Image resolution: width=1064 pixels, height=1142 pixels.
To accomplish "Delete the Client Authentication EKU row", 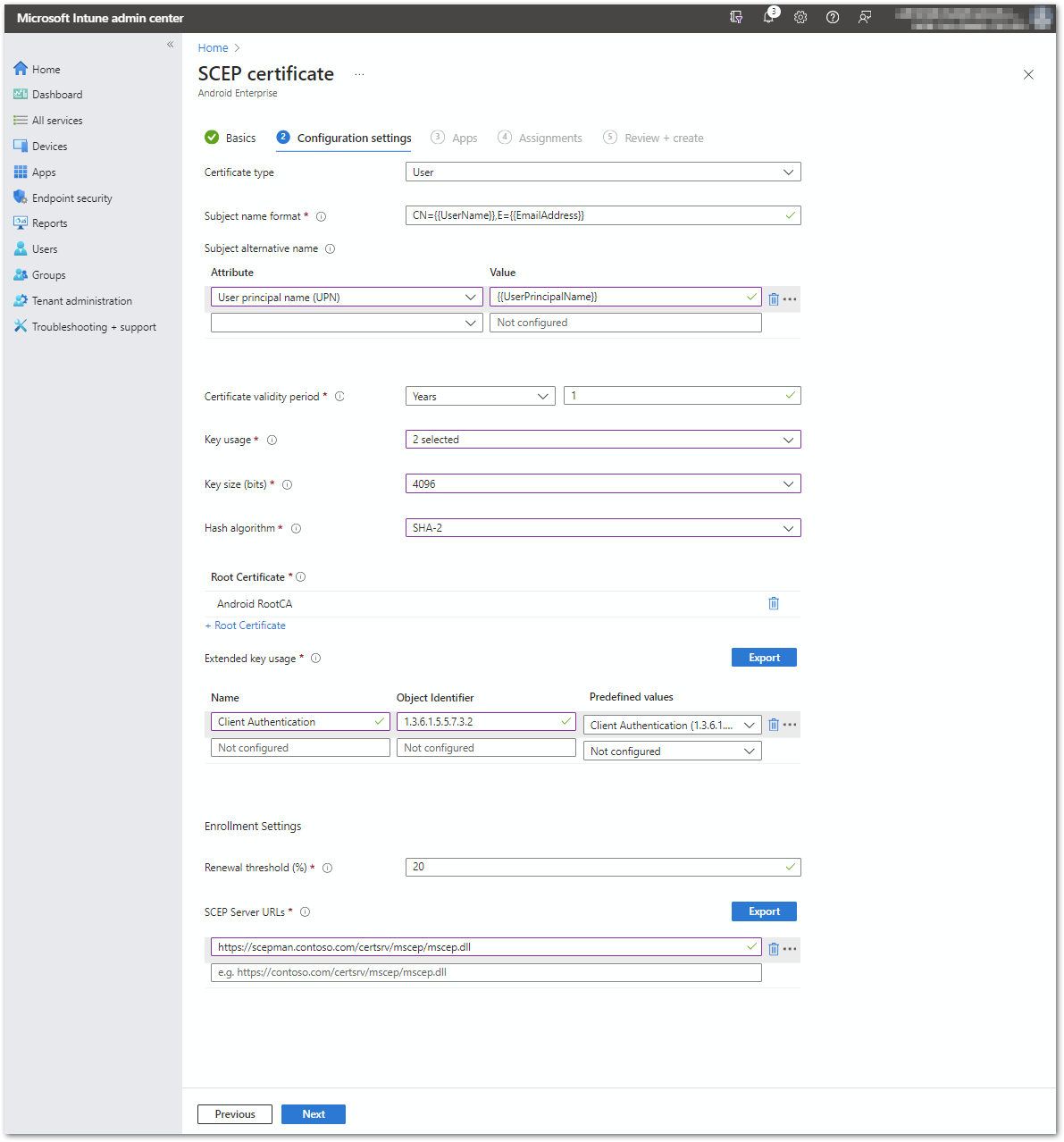I will click(x=774, y=725).
